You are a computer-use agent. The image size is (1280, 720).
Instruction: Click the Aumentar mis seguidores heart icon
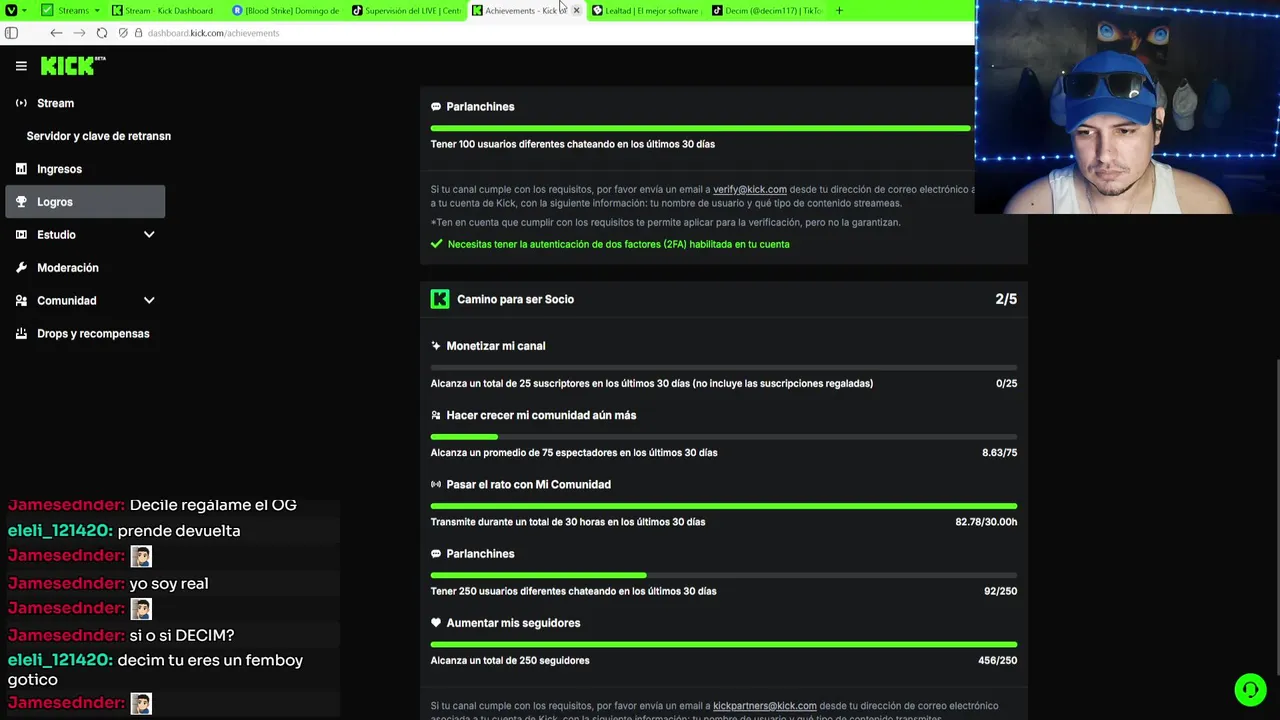(436, 623)
